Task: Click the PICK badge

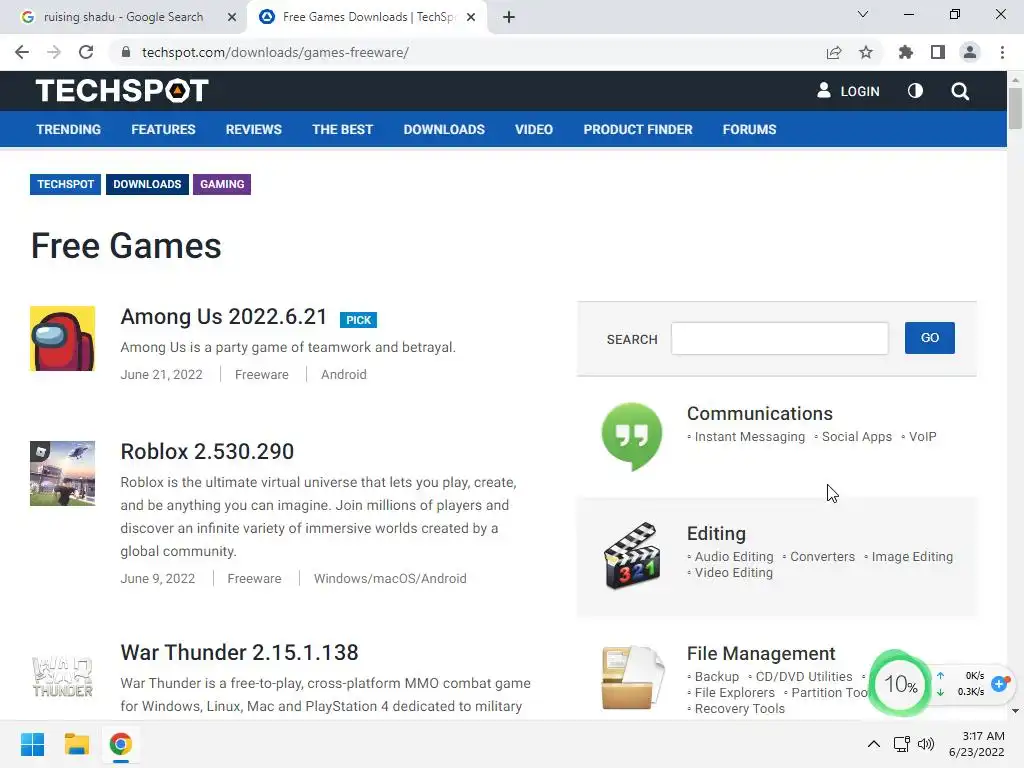Action: click(358, 320)
